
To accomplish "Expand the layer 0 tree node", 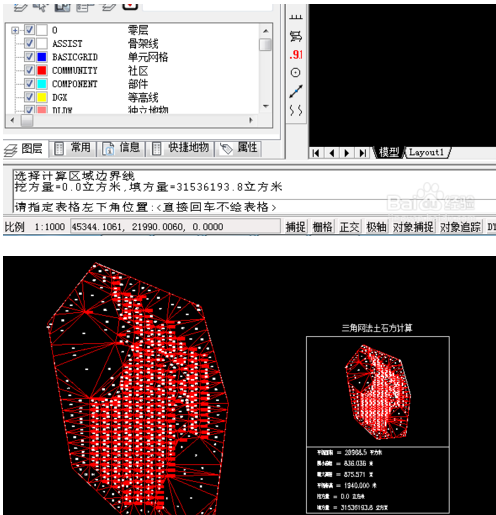I will 15,31.
